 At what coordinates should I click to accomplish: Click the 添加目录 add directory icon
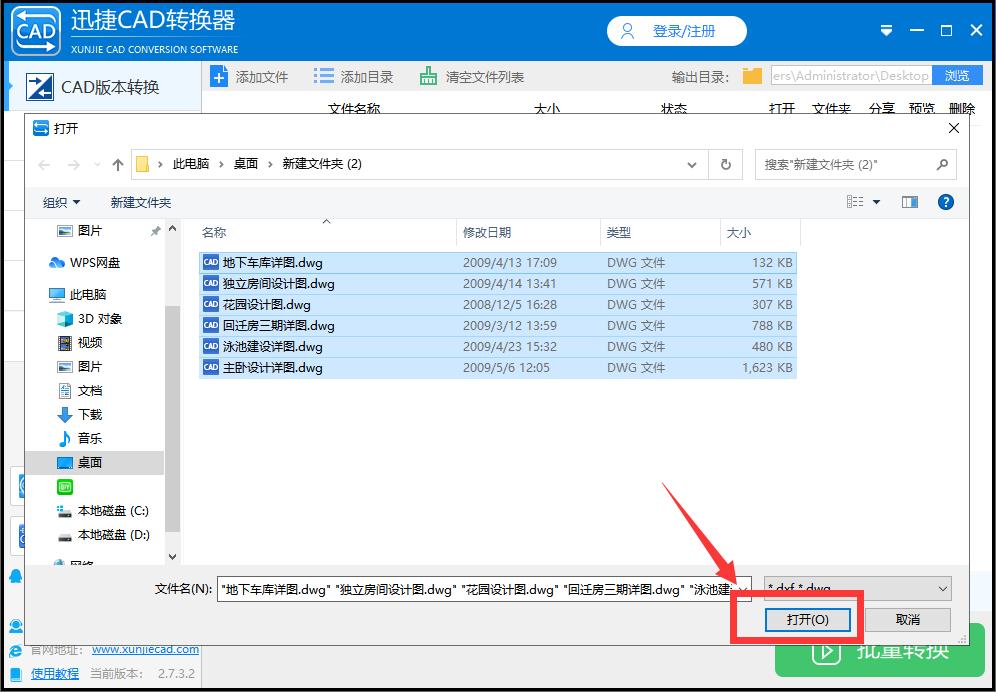322,75
